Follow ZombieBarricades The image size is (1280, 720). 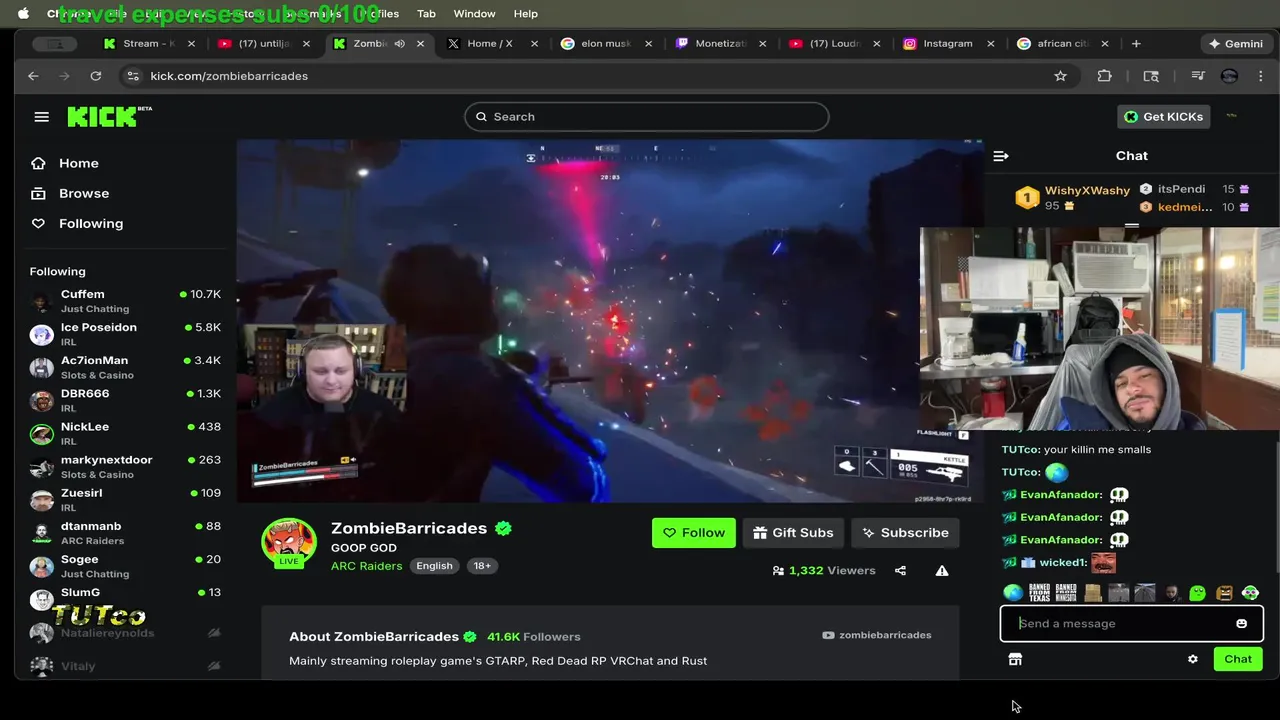click(x=693, y=533)
